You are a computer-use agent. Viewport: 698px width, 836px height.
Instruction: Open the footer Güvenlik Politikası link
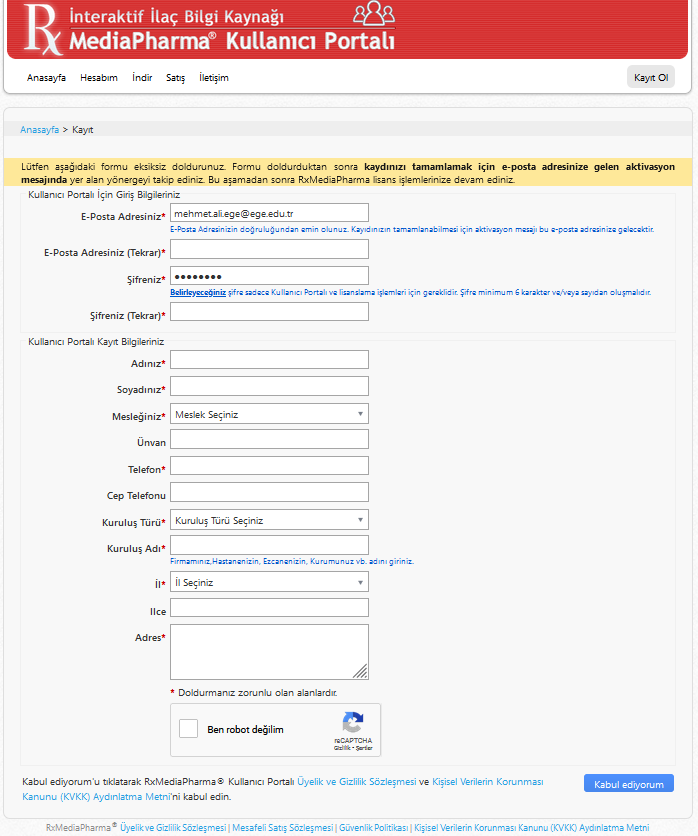click(x=374, y=827)
